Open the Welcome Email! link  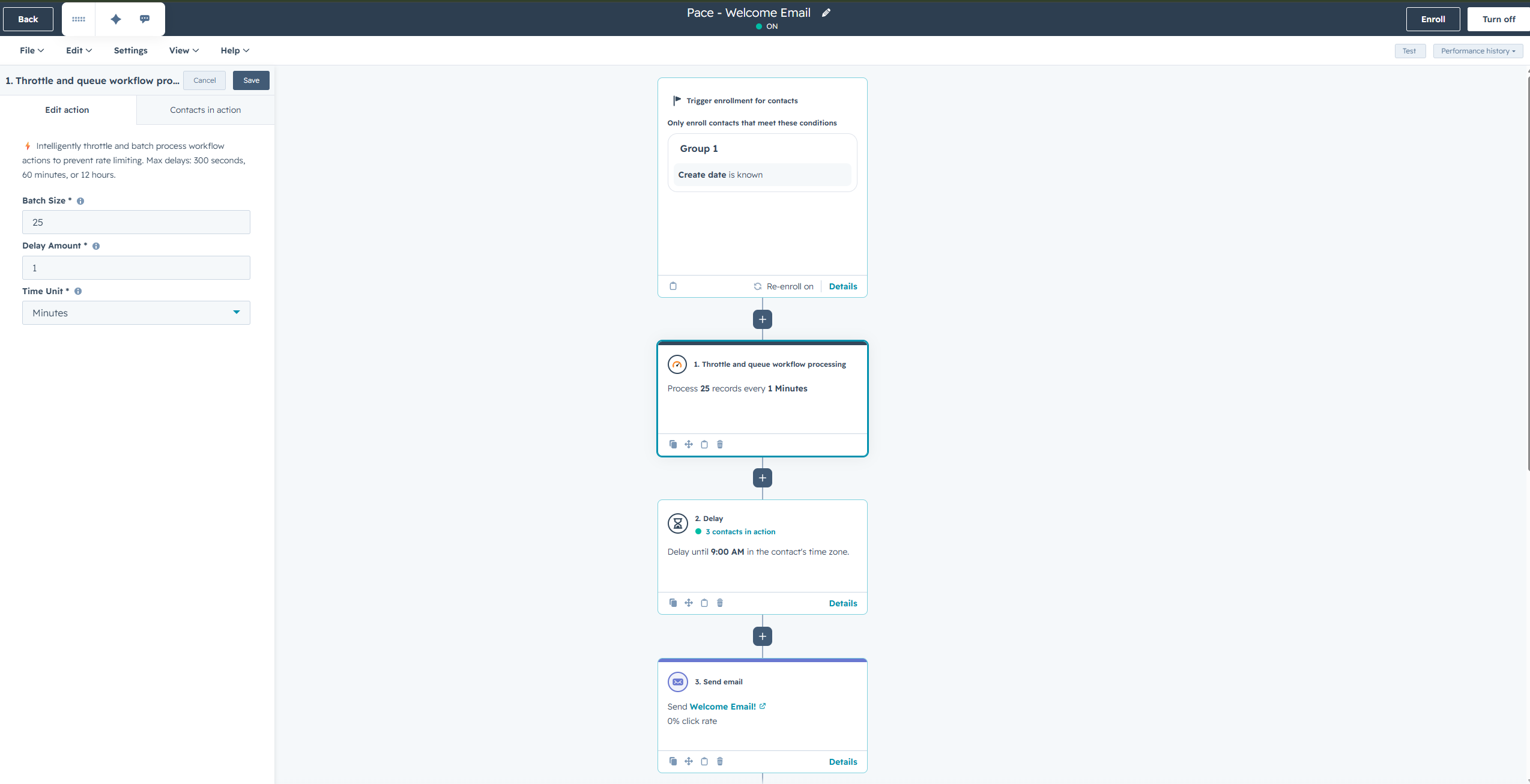[723, 707]
